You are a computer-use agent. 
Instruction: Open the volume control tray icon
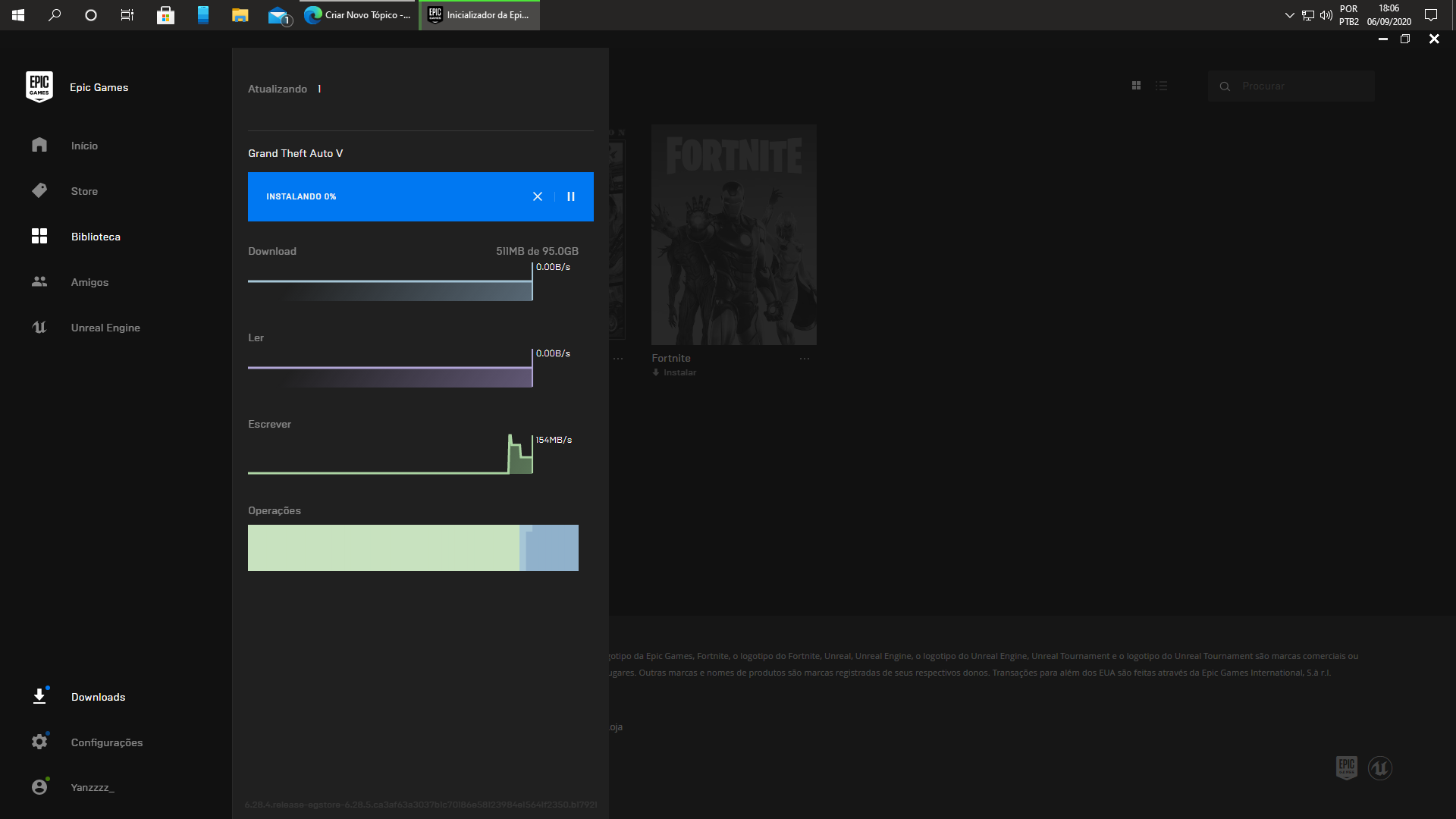[1326, 15]
